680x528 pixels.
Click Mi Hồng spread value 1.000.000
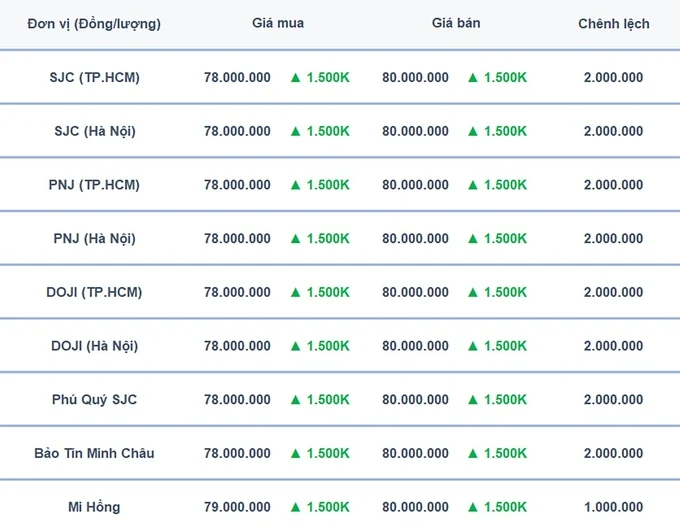tap(613, 507)
